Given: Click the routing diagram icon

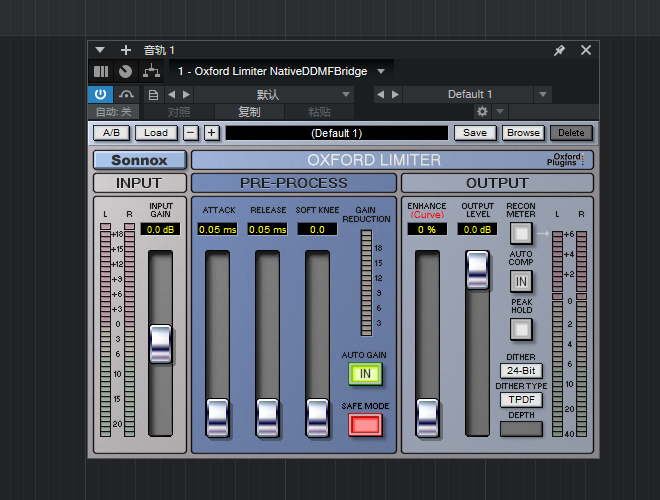Looking at the screenshot, I should 150,72.
